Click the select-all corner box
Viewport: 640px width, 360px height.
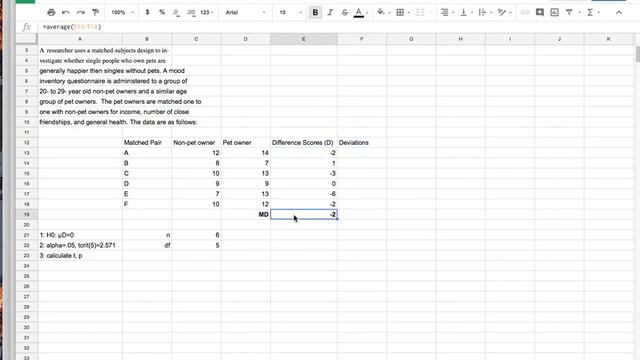click(27, 39)
